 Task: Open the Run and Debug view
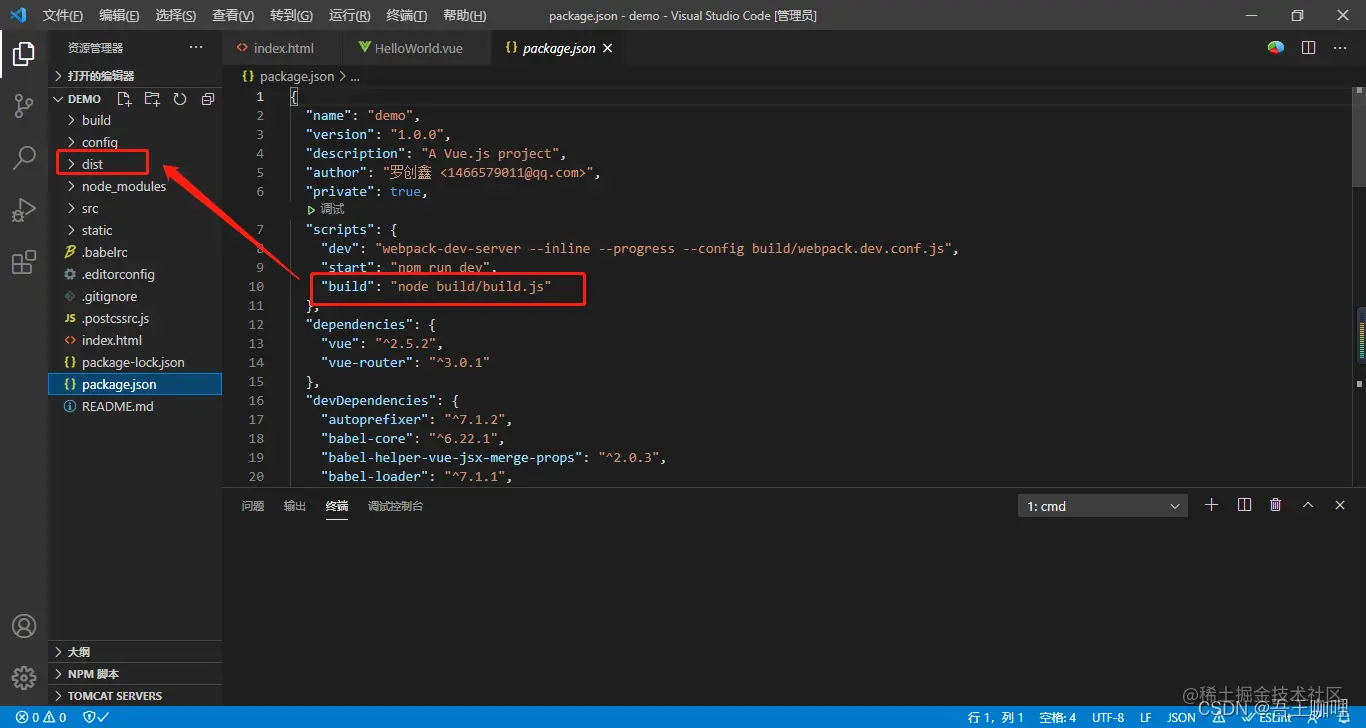24,210
